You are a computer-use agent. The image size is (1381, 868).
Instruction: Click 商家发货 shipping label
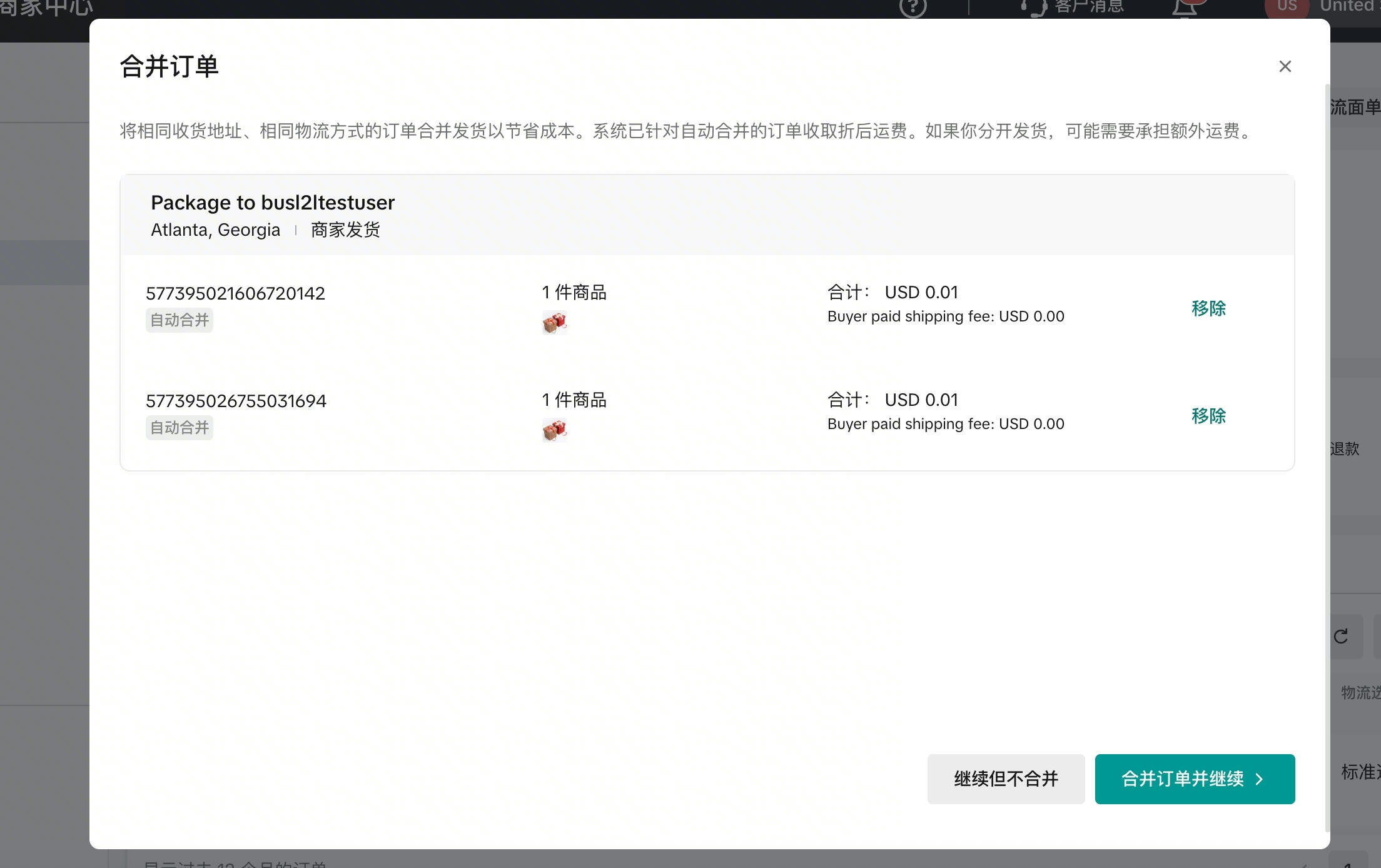click(x=345, y=230)
